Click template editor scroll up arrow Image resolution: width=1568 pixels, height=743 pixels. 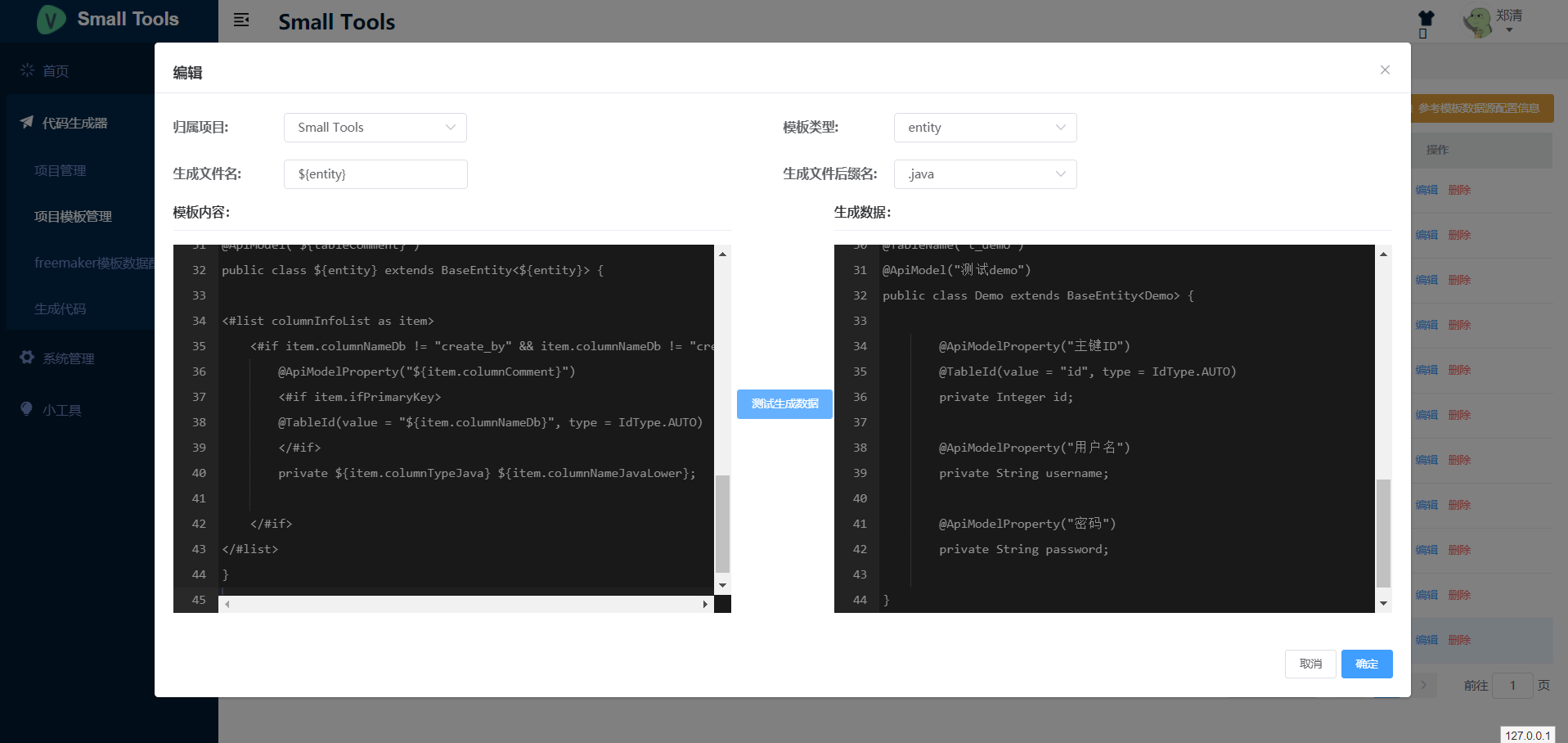[x=722, y=254]
